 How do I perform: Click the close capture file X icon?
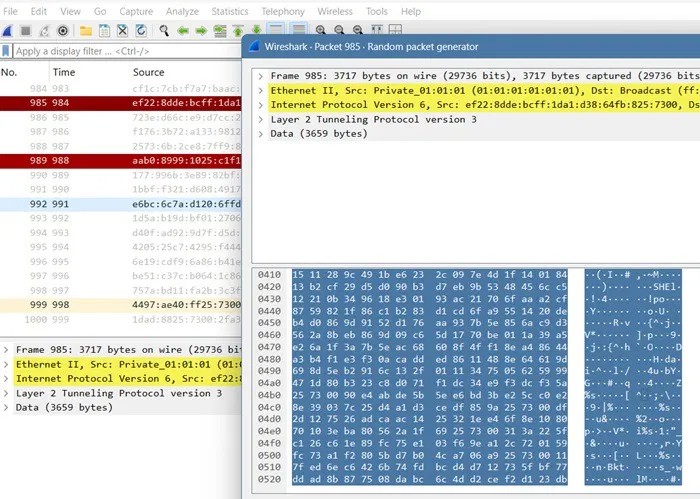(121, 31)
